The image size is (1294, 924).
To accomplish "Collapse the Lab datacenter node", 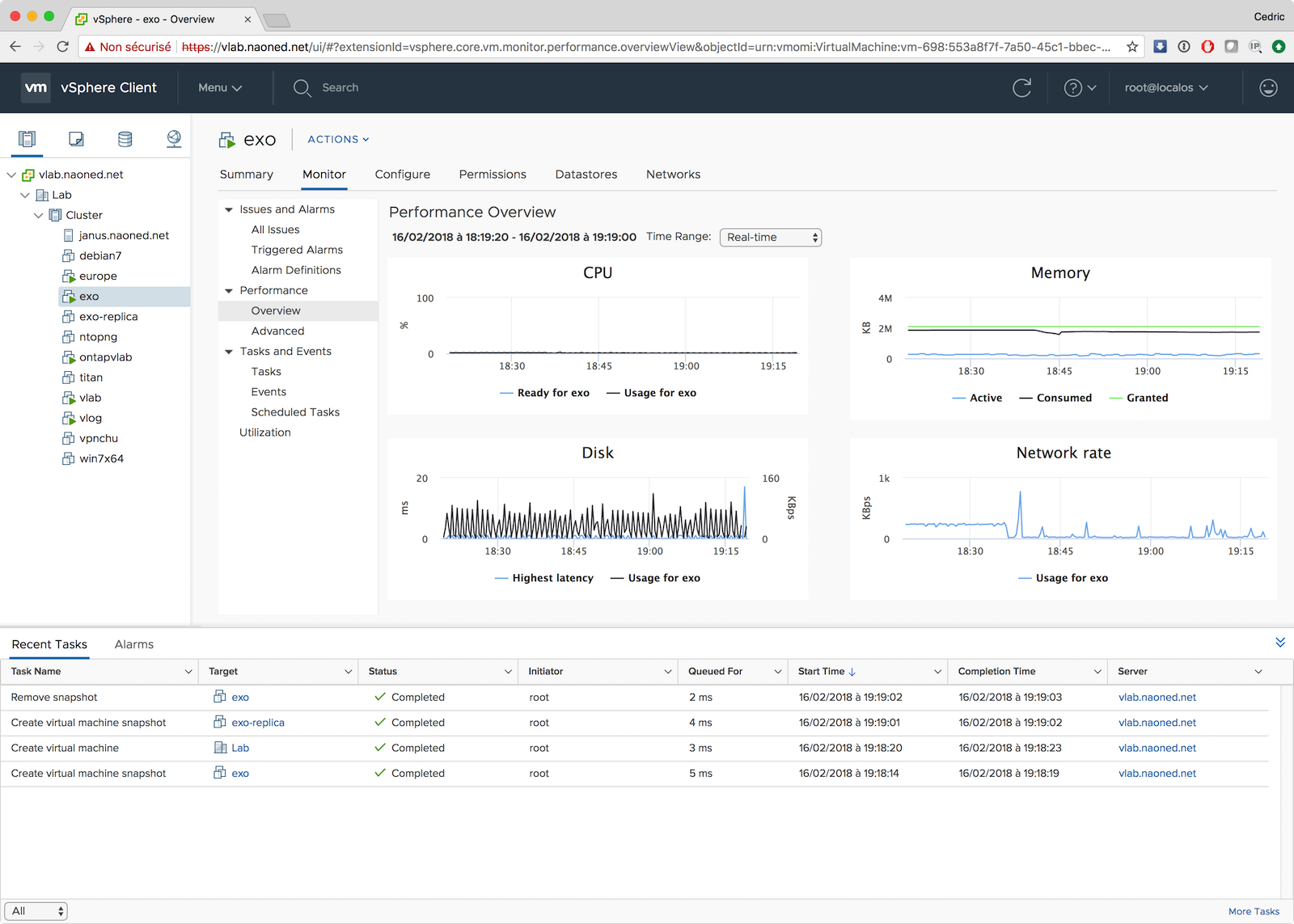I will tap(25, 195).
